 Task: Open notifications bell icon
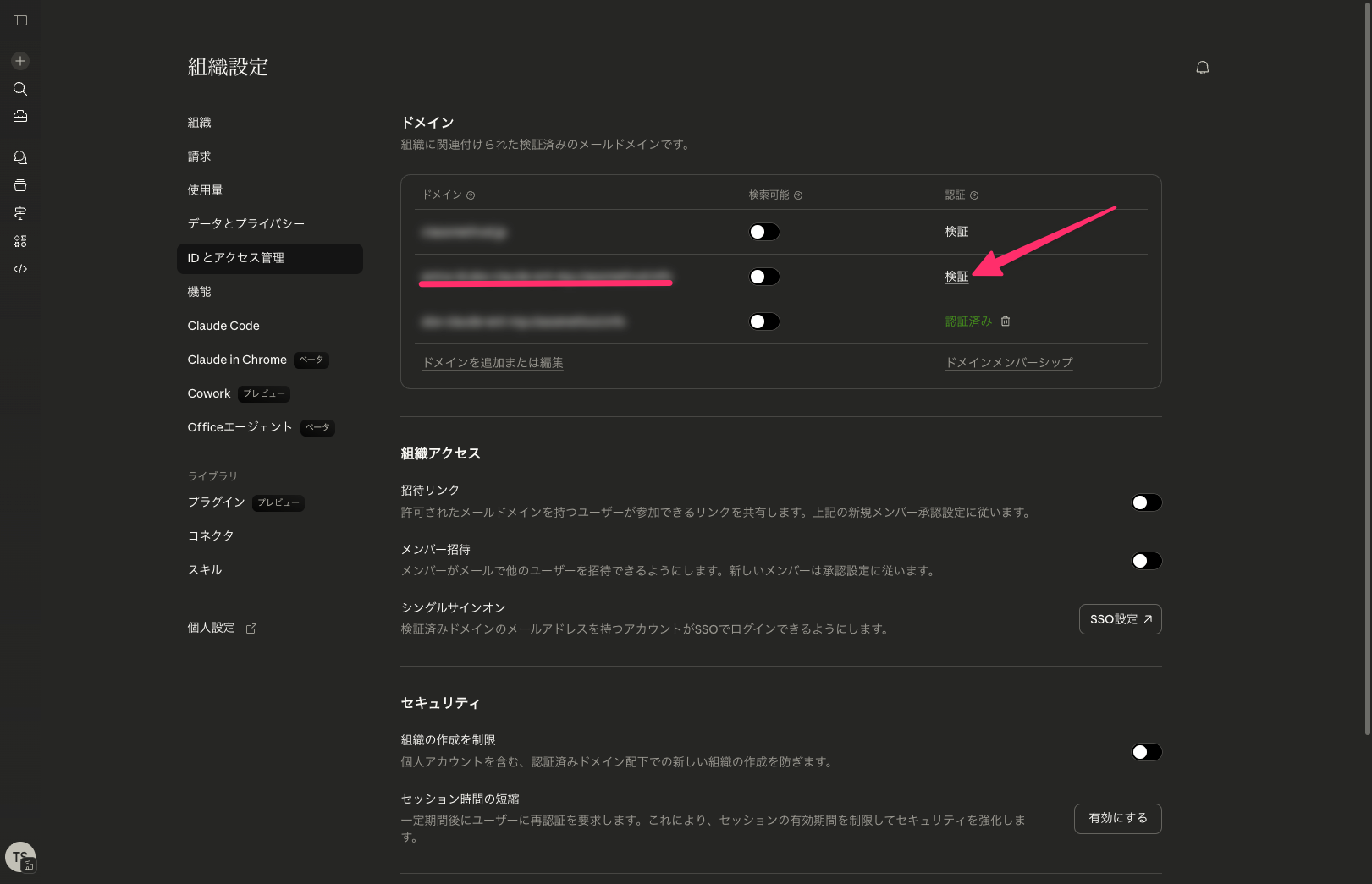(x=1202, y=68)
